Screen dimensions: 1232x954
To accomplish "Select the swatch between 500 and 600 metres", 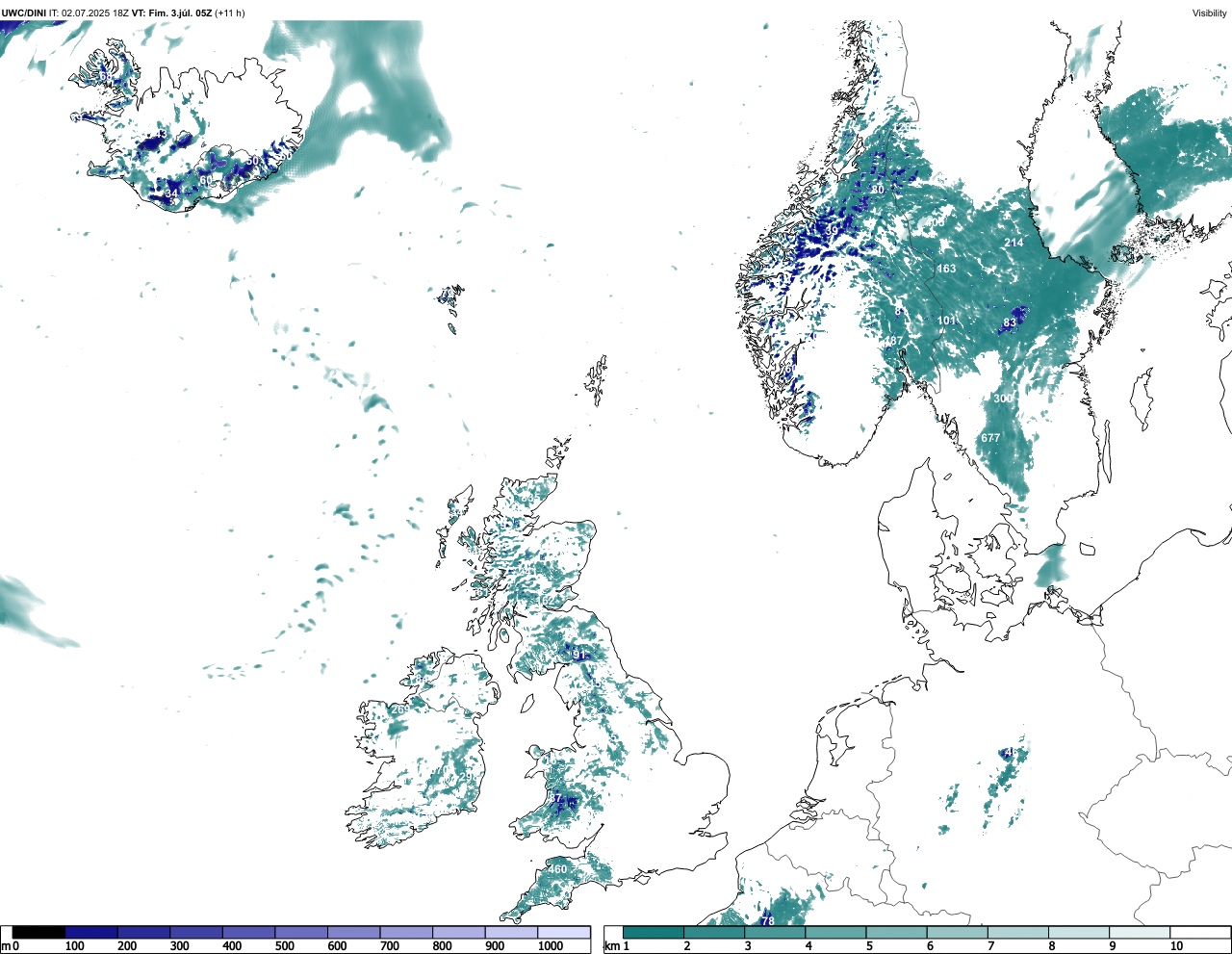I will [301, 932].
